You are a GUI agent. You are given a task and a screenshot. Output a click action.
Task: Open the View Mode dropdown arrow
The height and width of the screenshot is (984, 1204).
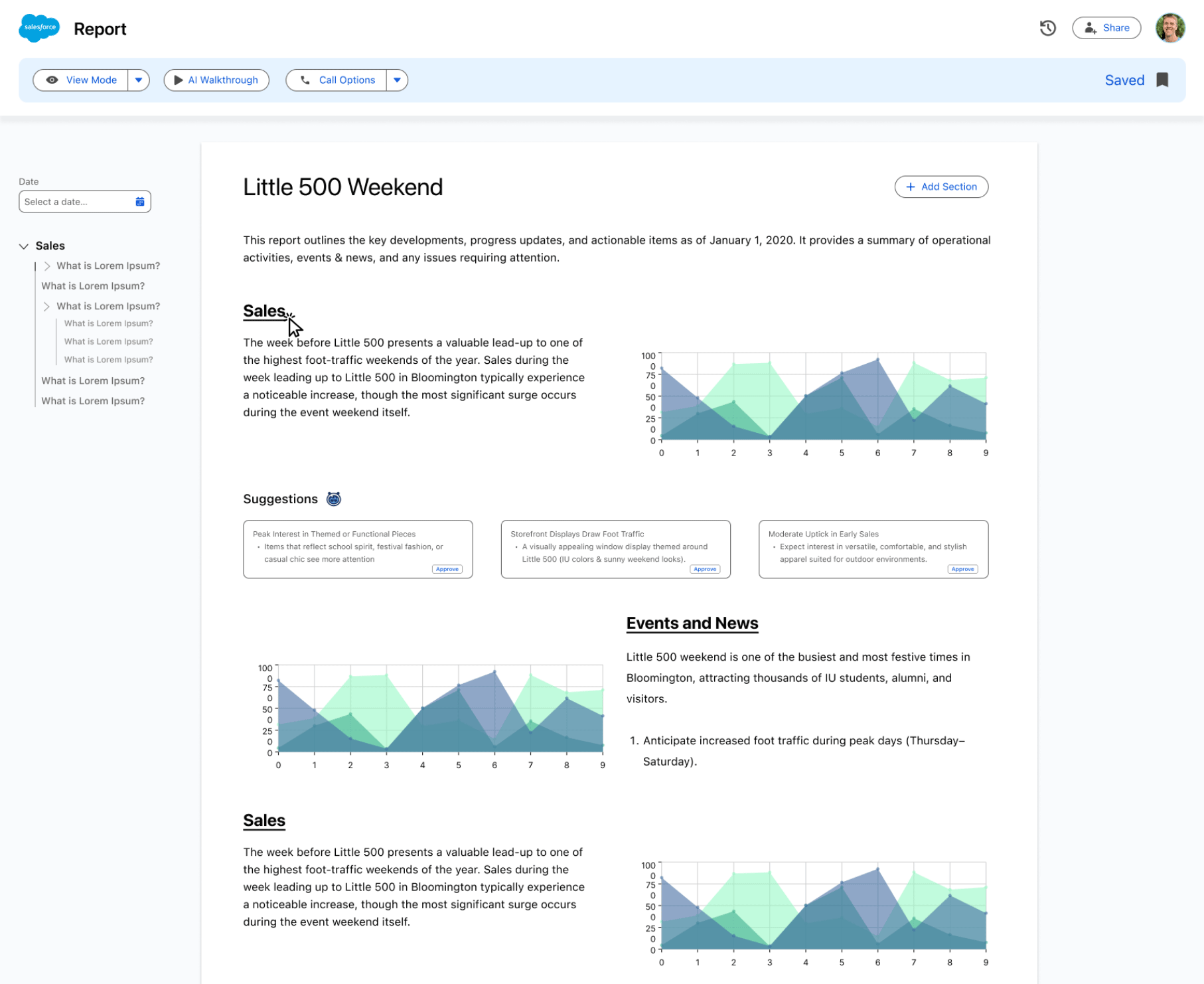(x=139, y=80)
